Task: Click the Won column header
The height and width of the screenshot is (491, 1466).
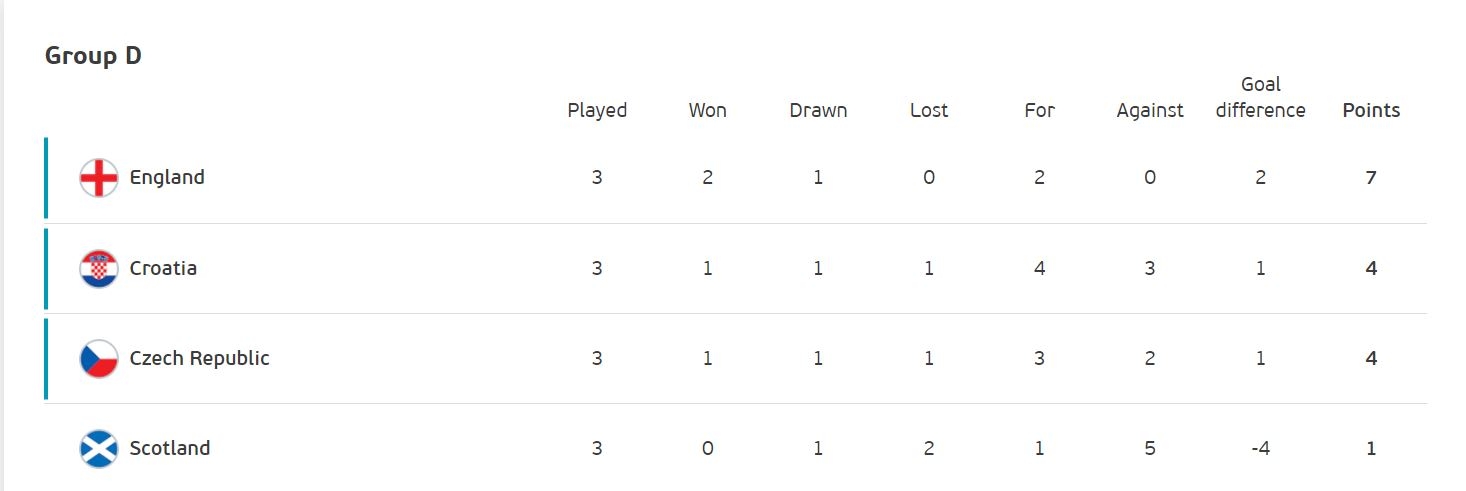Action: [708, 110]
